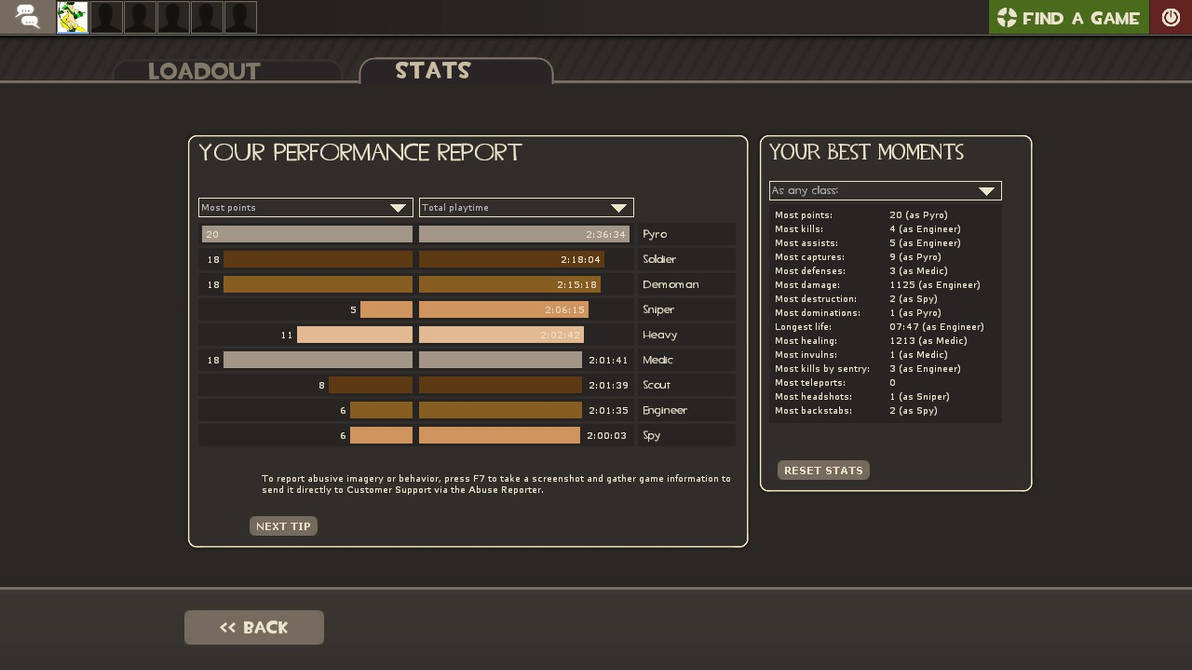Click the Engineer class label
This screenshot has width=1192, height=670.
click(664, 410)
